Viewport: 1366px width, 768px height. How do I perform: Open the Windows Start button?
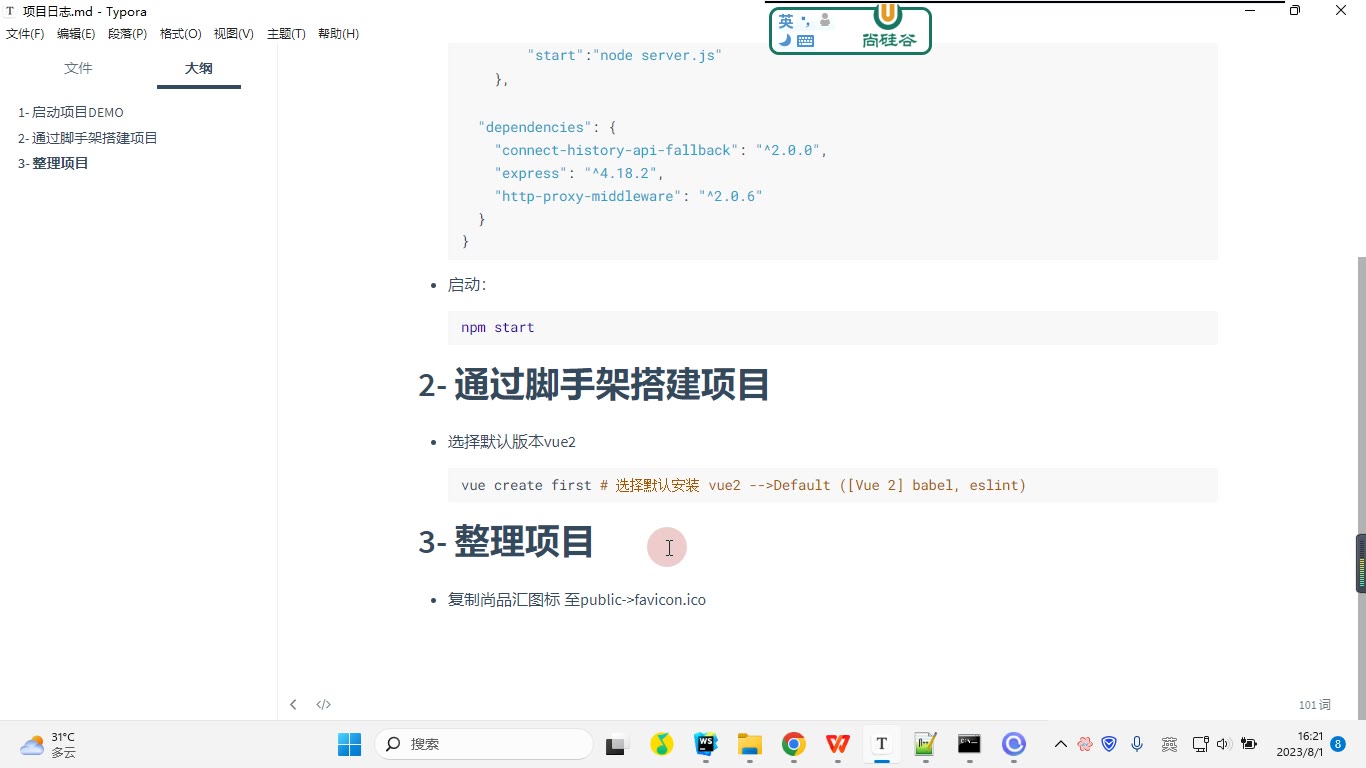coord(349,744)
